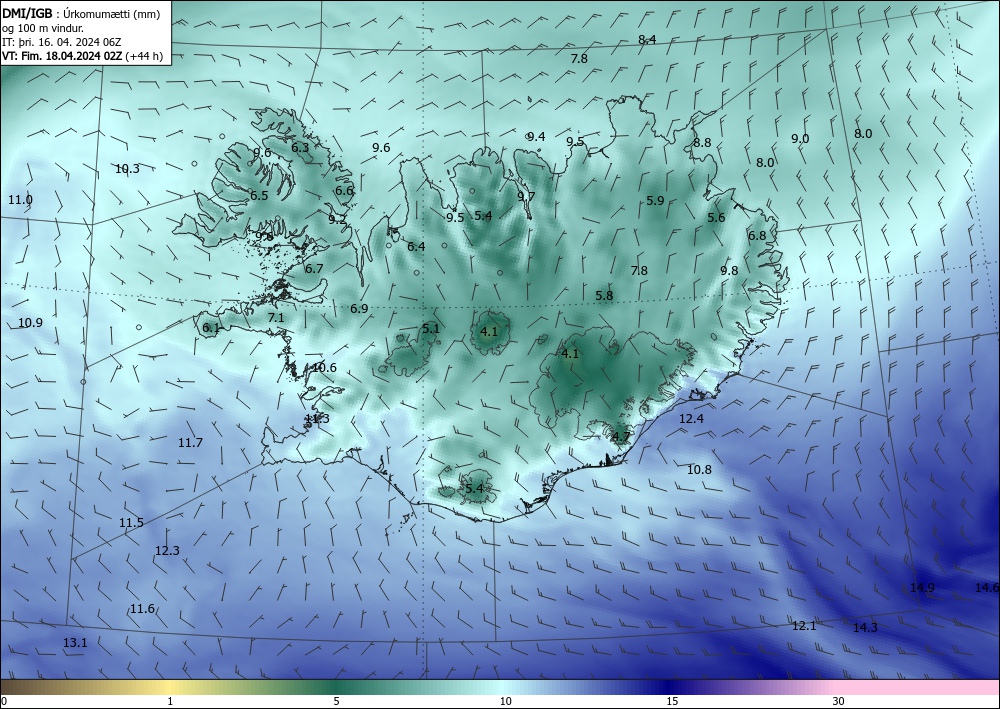
Task: Click the 'VT: Fim. 18.04.2024 02Z (+44 h)' line
Action: [x=82, y=56]
